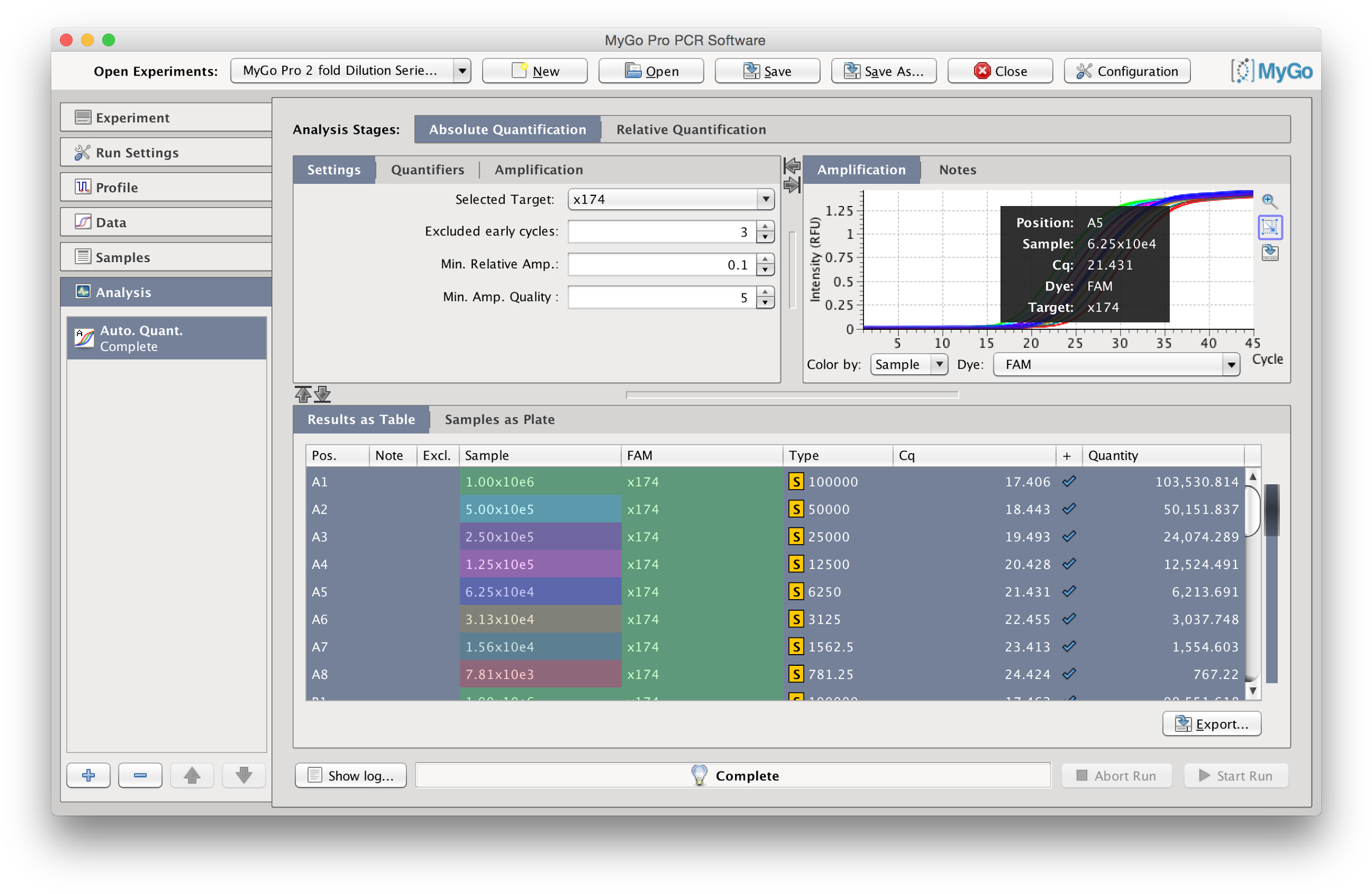The width and height of the screenshot is (1372, 894).
Task: Open the Color by Sample dropdown
Action: (908, 364)
